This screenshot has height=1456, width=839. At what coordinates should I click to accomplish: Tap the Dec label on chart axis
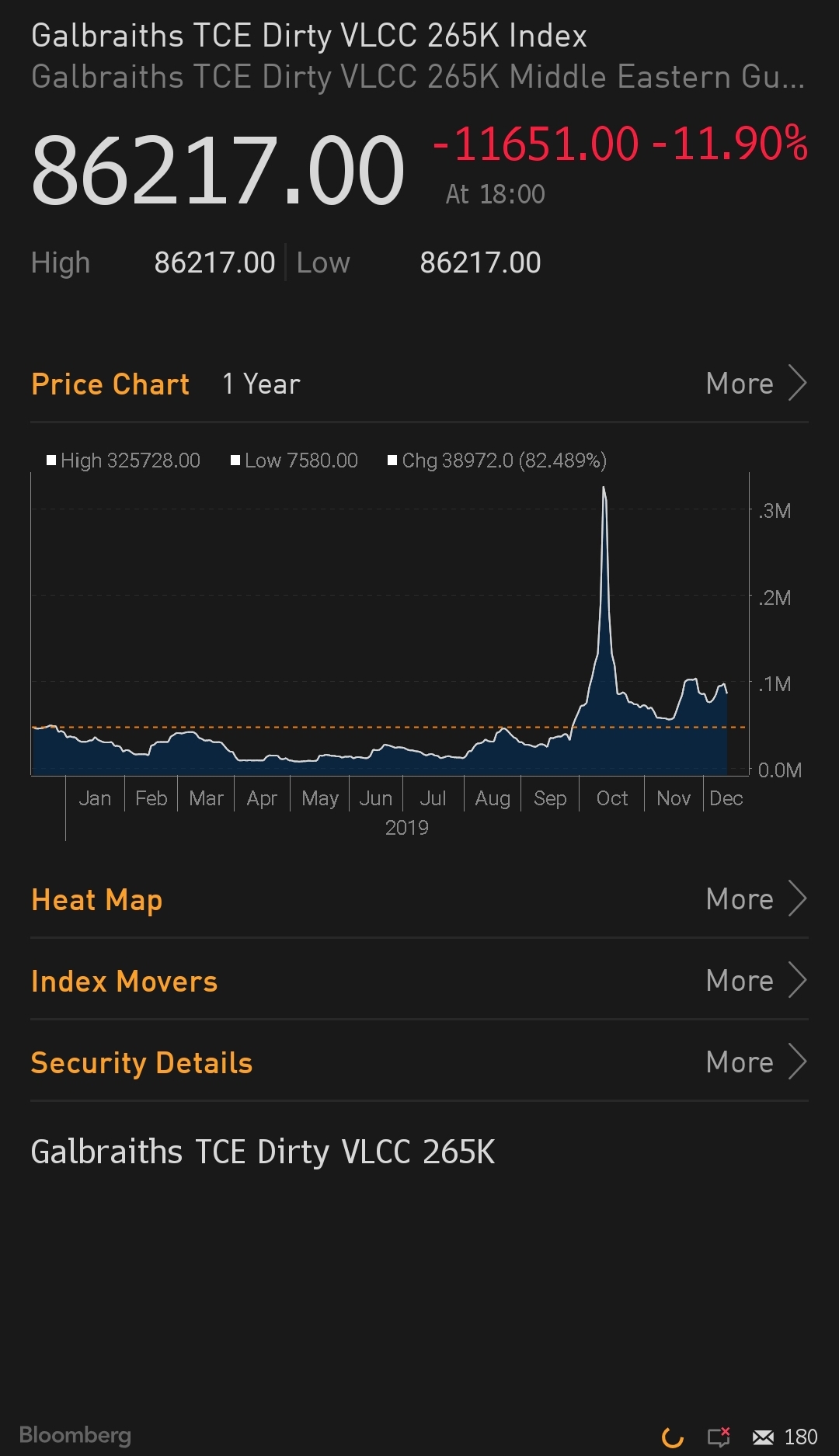(x=726, y=798)
